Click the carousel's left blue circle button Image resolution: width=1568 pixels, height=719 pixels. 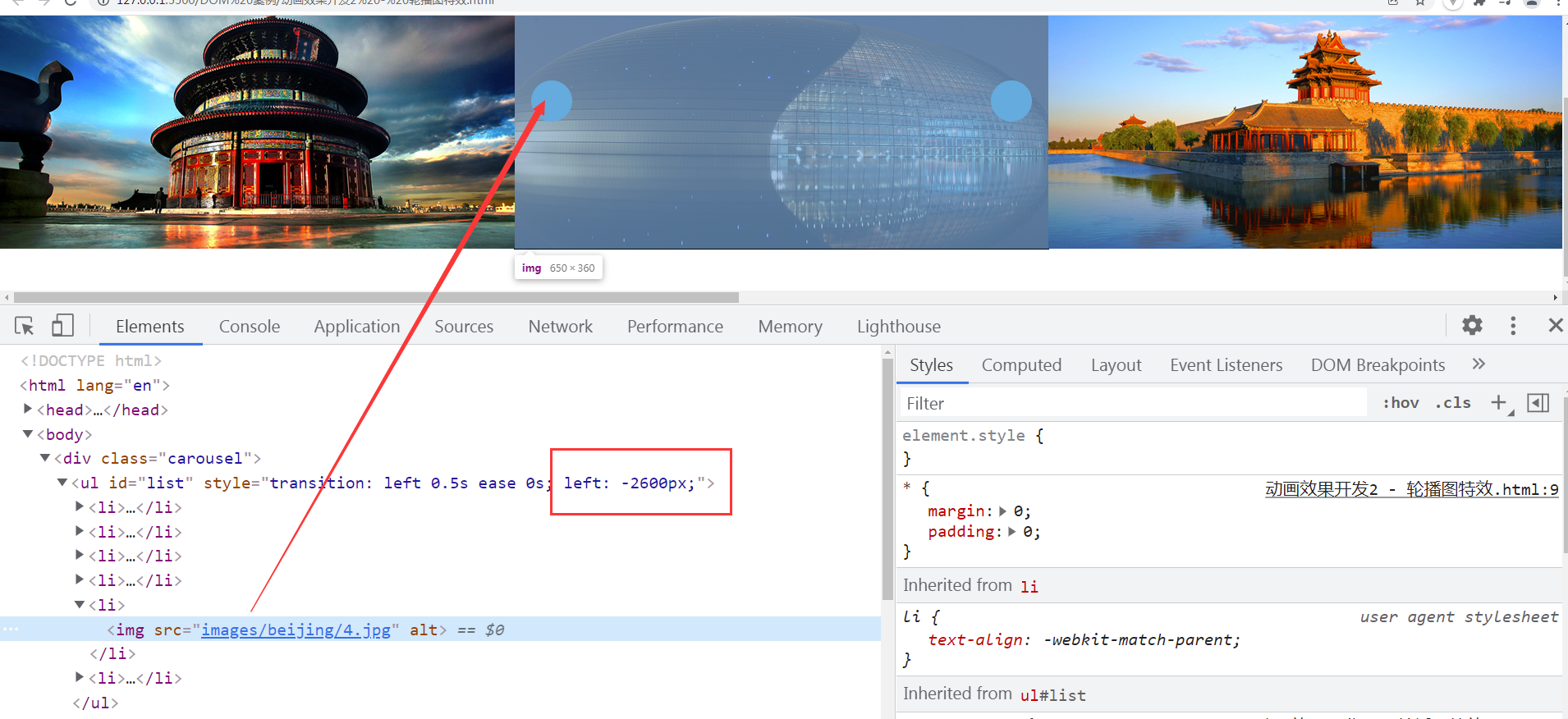(552, 101)
